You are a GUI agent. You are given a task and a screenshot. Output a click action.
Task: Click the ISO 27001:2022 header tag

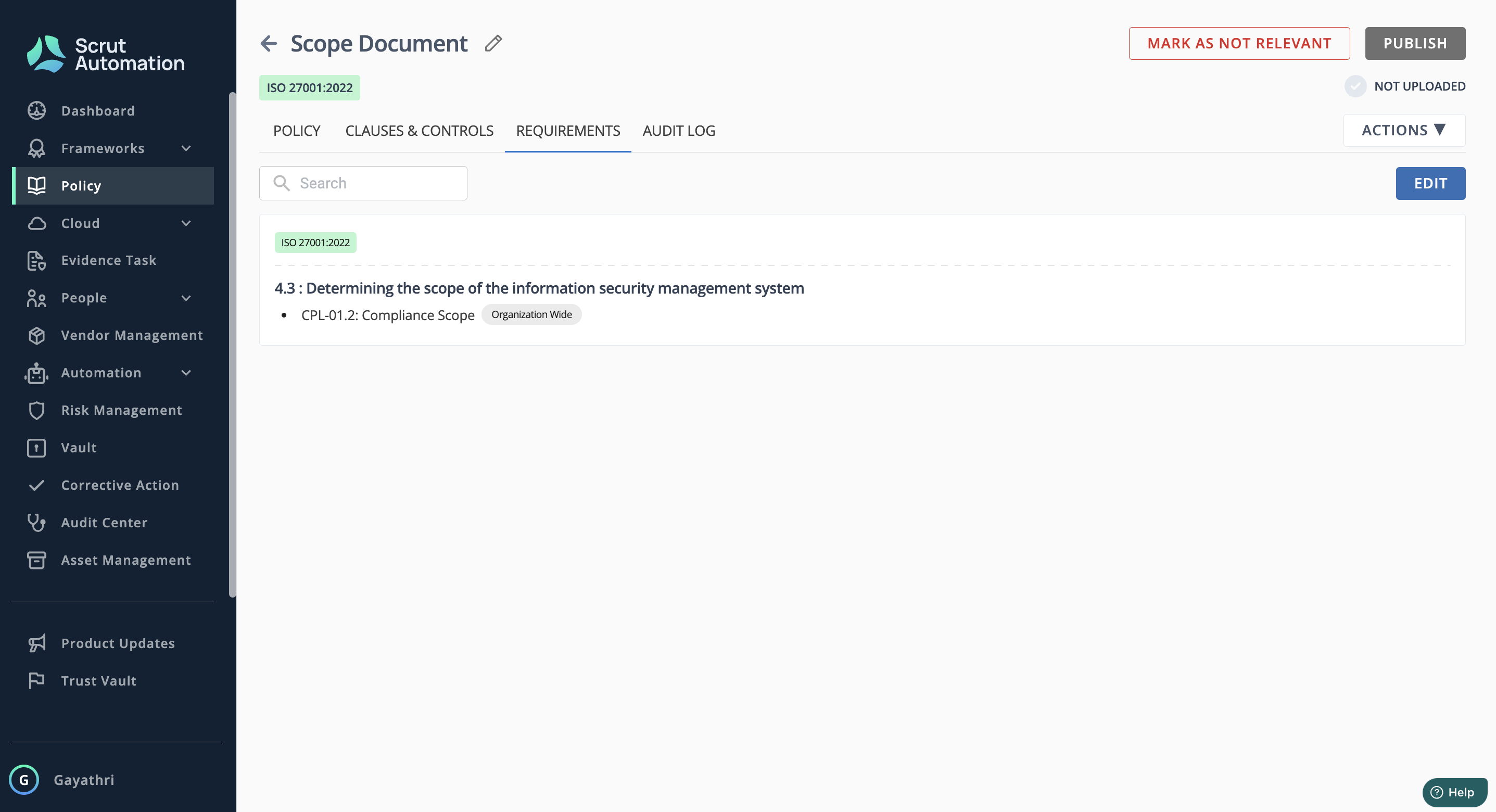310,87
